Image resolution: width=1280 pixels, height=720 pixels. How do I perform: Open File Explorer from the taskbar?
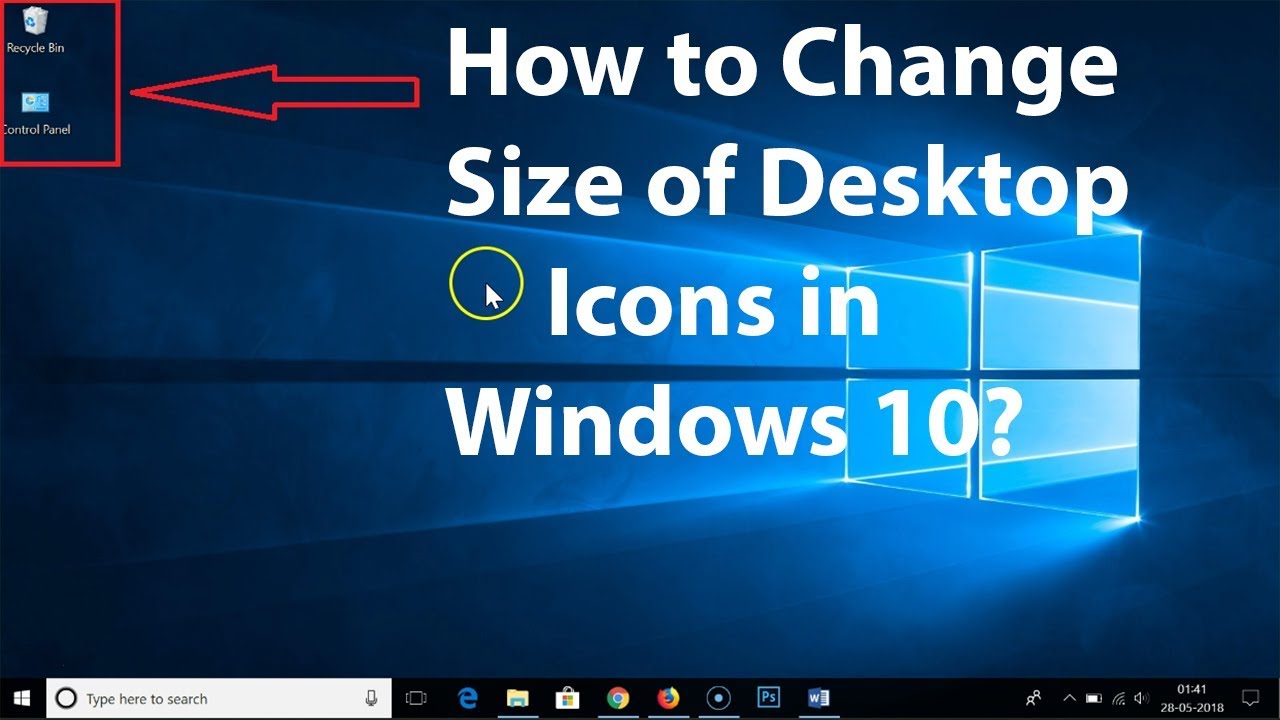pyautogui.click(x=517, y=698)
